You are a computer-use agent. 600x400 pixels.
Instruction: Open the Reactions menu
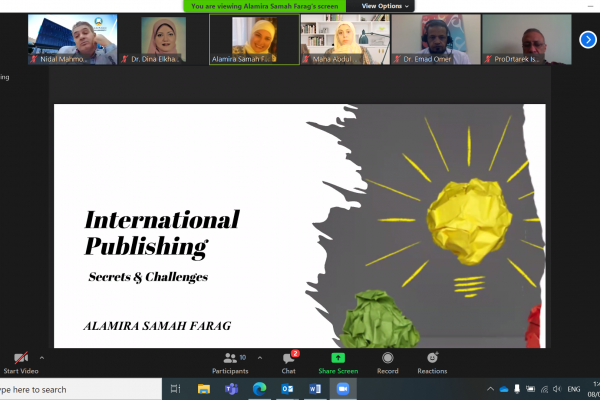click(x=432, y=362)
